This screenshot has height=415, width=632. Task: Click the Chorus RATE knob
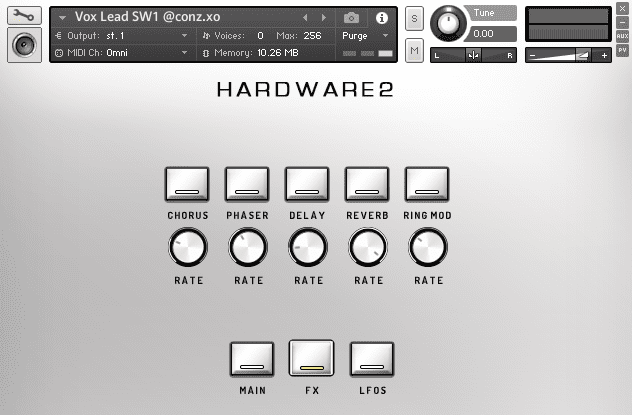tap(188, 247)
